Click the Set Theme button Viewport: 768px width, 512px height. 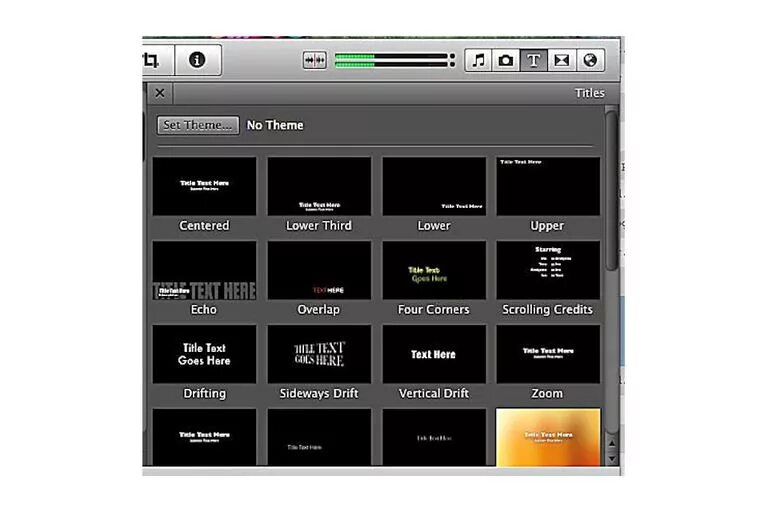click(198, 125)
